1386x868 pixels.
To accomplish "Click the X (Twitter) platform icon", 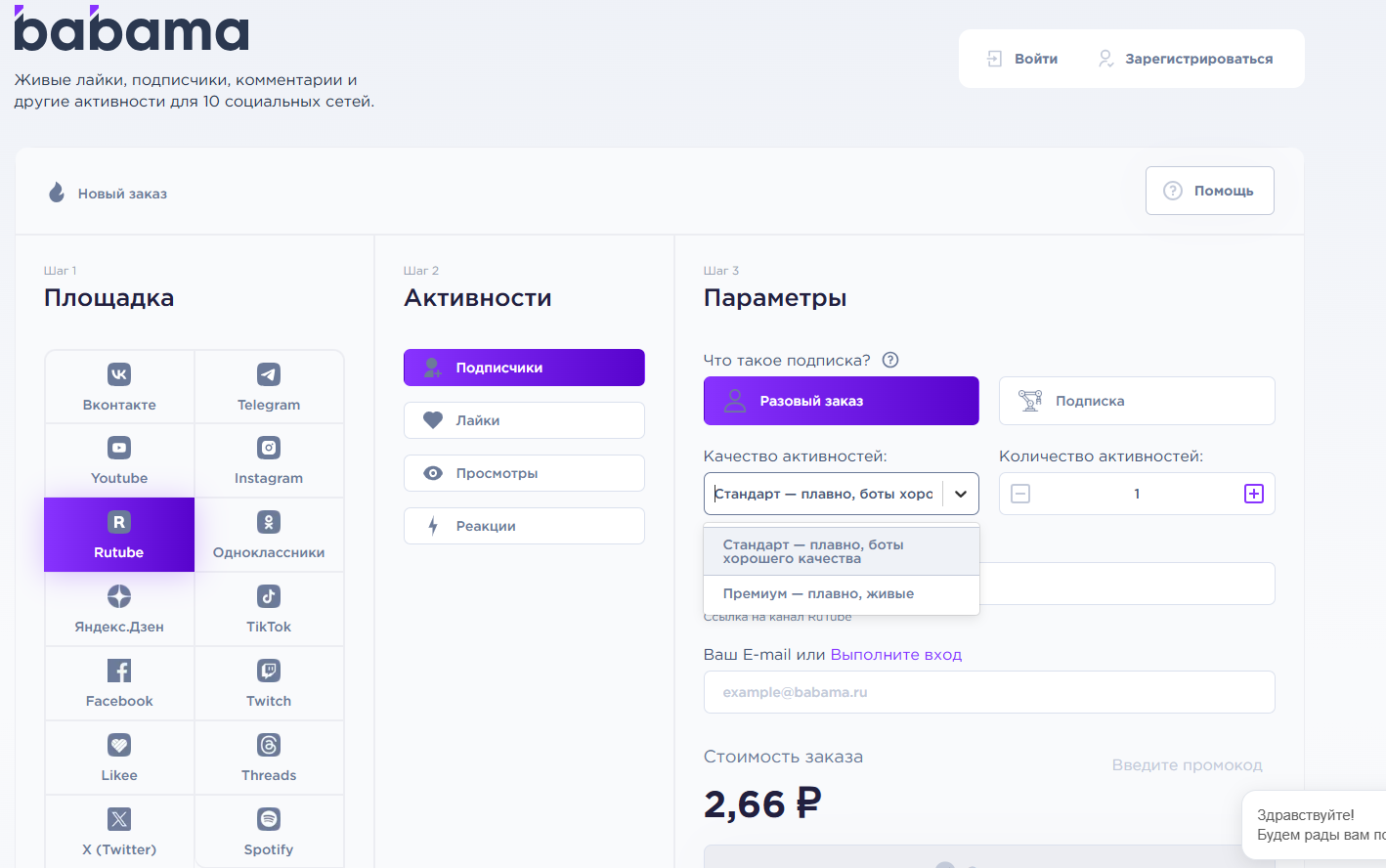I will [119, 819].
